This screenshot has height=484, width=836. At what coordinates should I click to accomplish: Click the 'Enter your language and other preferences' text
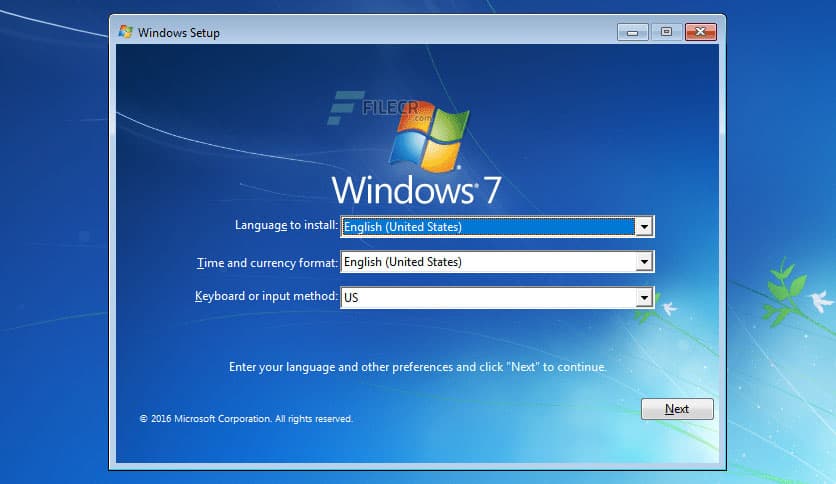417,367
